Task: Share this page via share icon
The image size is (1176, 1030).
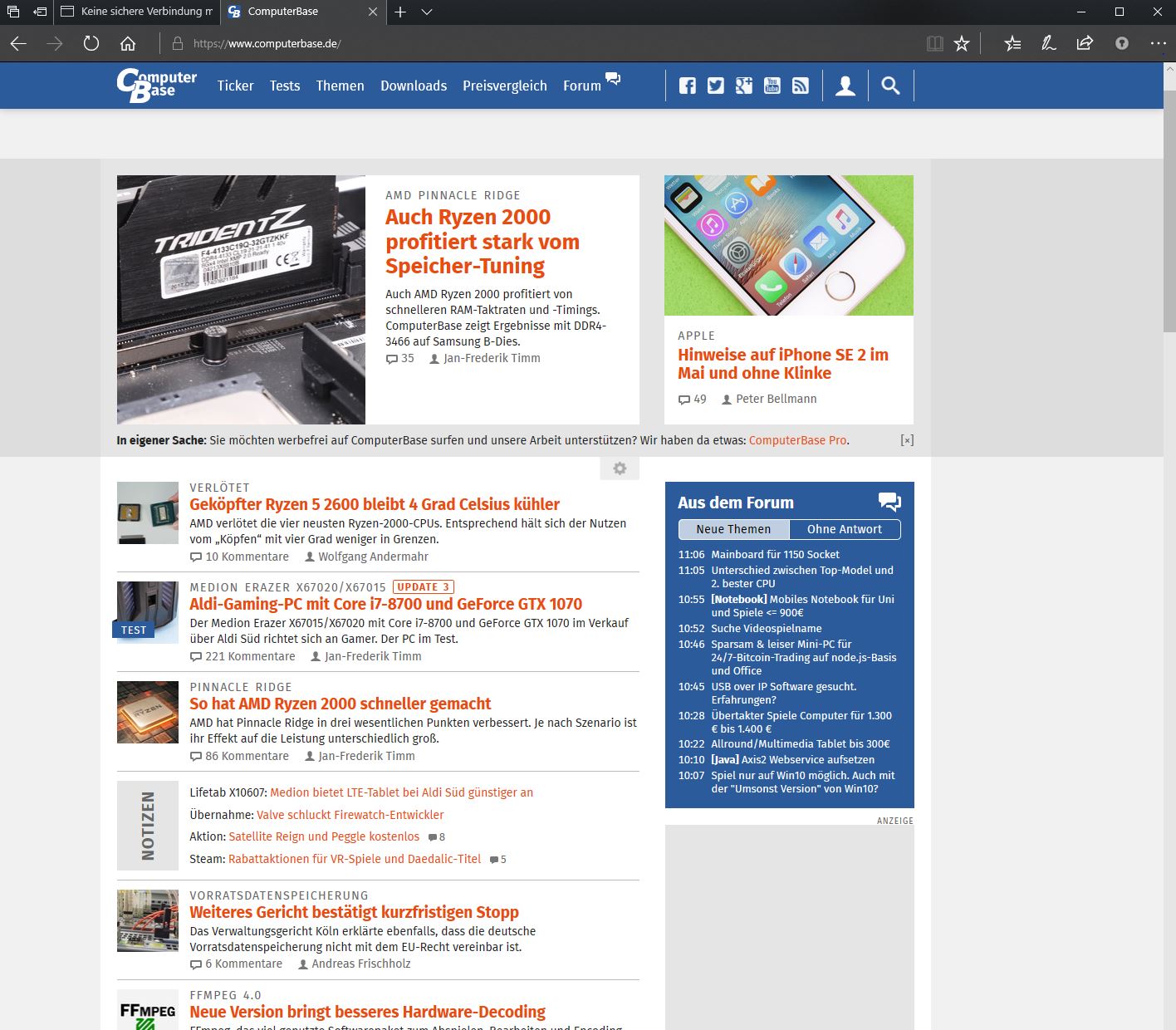Action: click(x=1085, y=43)
